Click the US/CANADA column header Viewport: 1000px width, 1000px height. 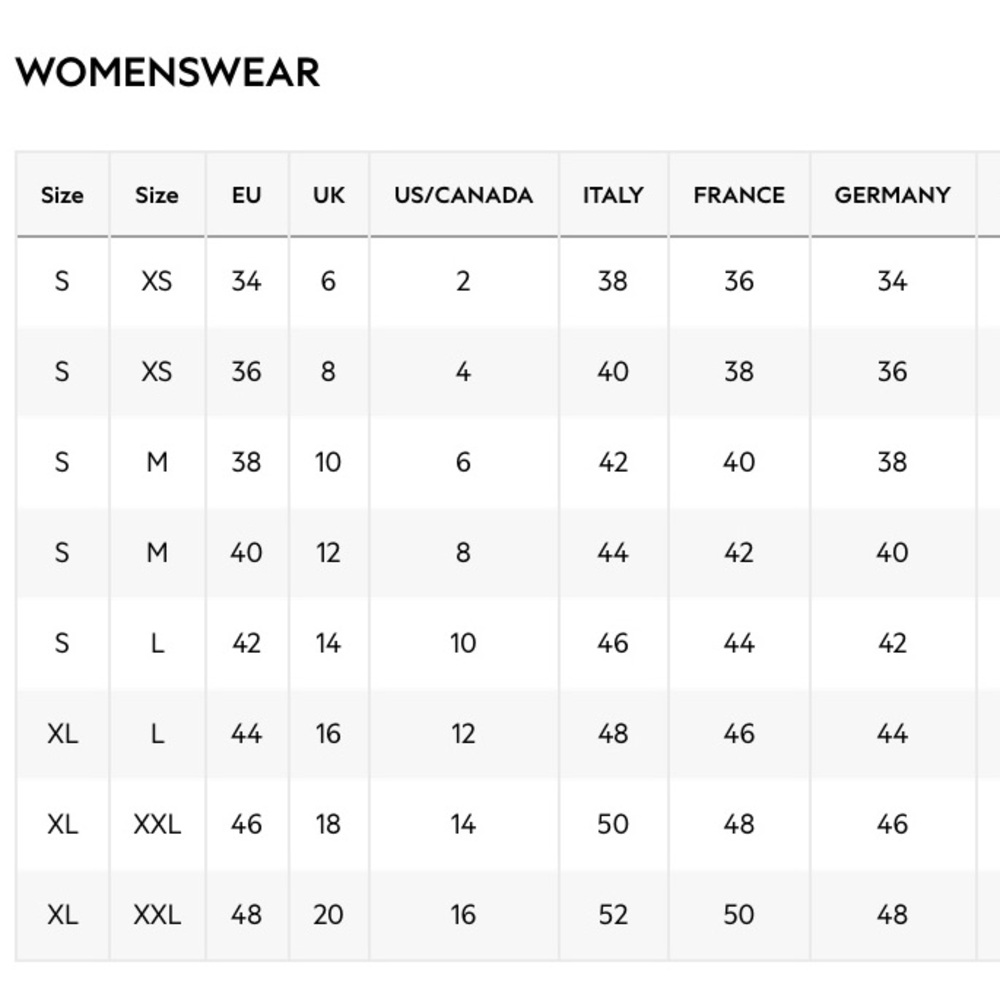(x=464, y=195)
